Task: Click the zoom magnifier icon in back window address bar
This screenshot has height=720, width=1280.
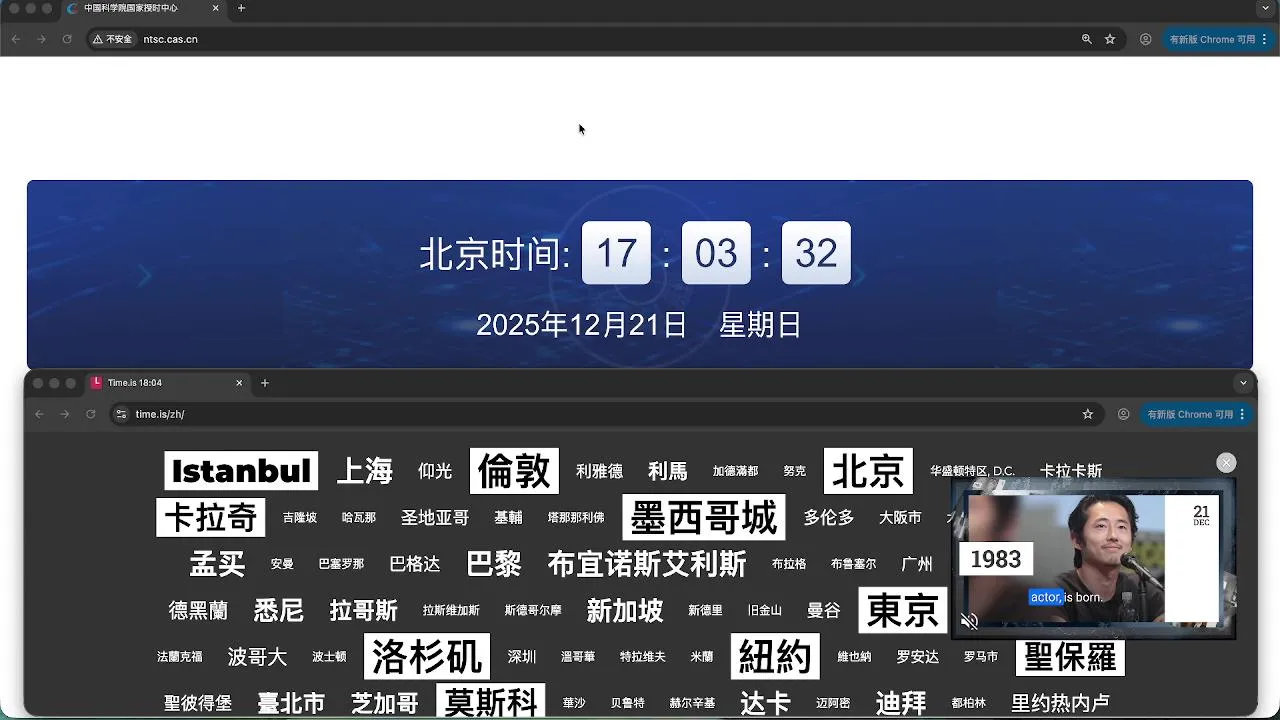Action: [1087, 39]
